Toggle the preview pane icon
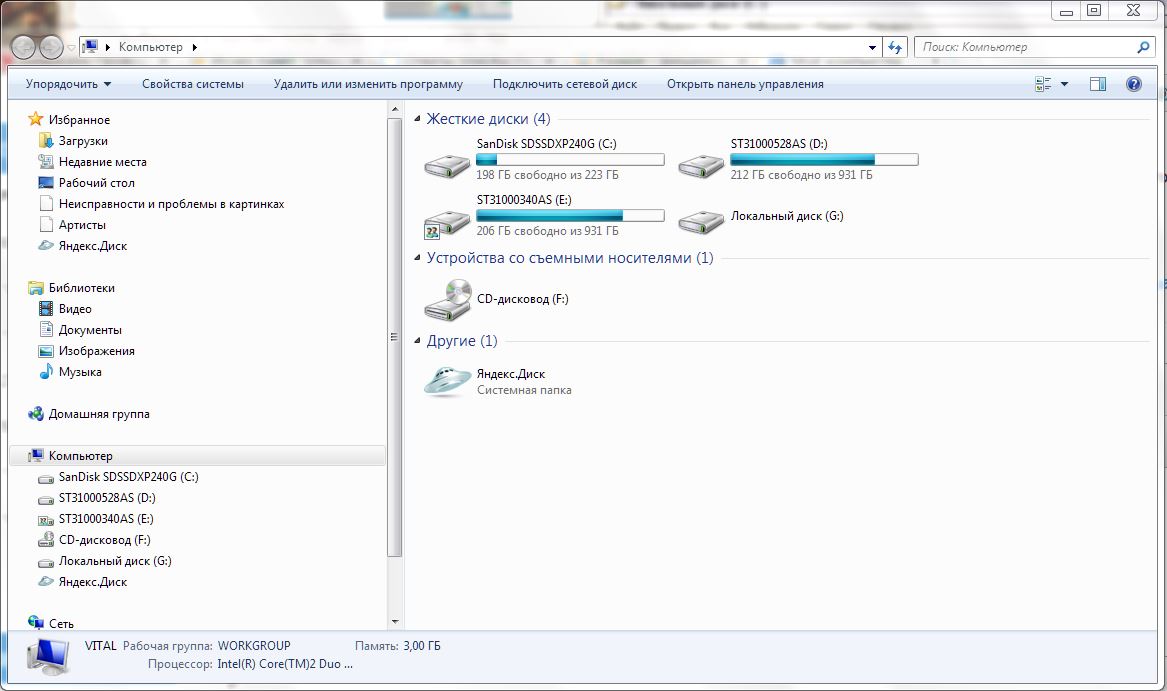Screen dimensions: 1167x691 click(x=1097, y=84)
